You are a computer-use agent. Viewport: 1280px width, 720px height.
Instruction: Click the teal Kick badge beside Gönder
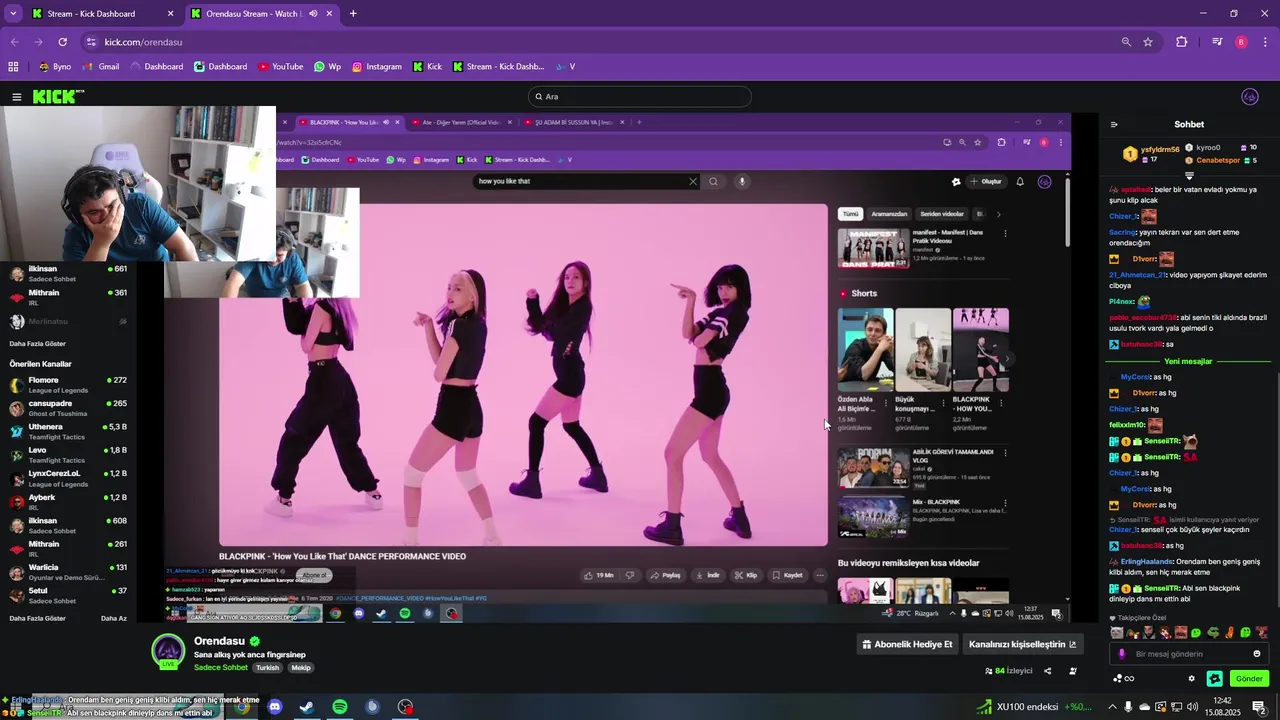[x=1215, y=678]
